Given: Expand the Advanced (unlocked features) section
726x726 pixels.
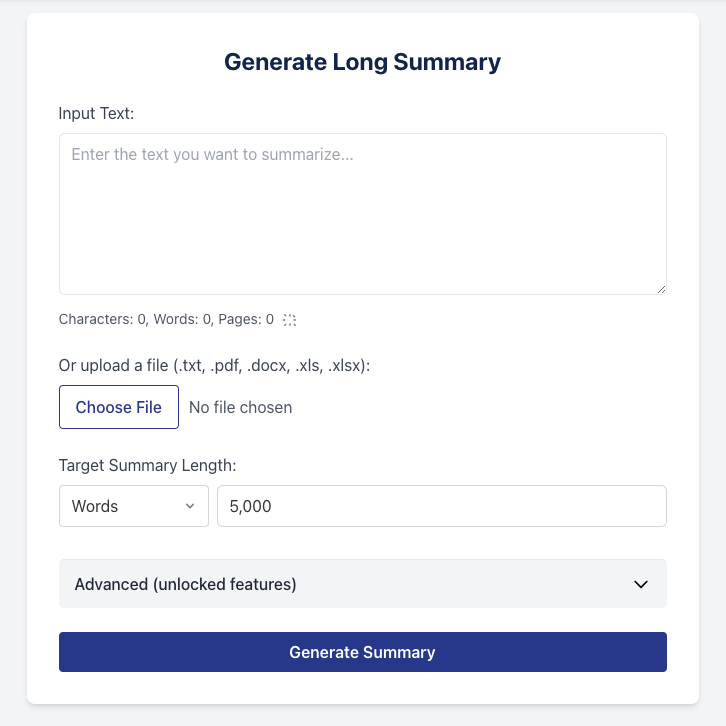Looking at the screenshot, I should pyautogui.click(x=362, y=584).
